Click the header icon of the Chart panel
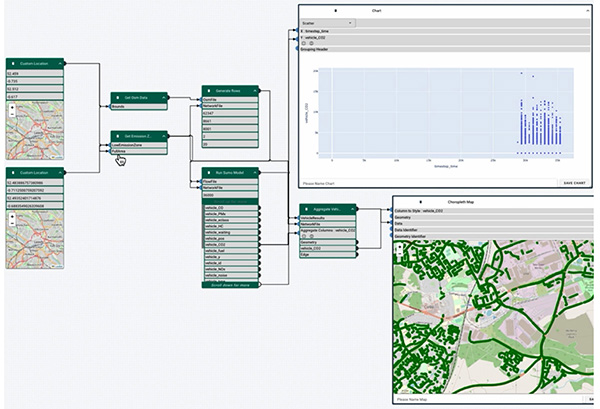600x409 pixels. coord(336,11)
